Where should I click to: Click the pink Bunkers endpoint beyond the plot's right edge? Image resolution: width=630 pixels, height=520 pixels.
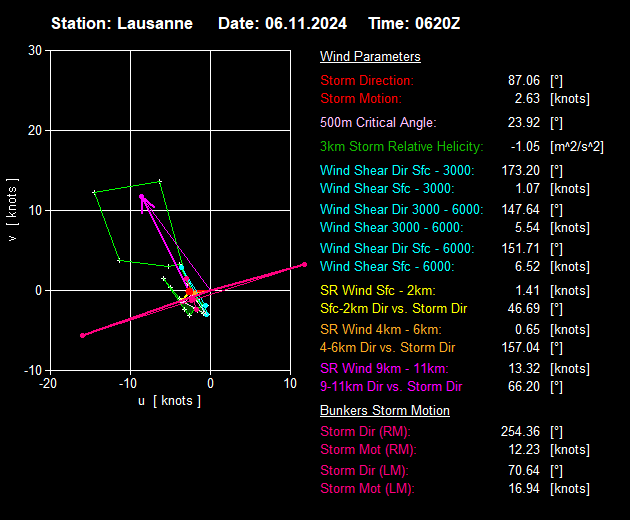pos(305,264)
